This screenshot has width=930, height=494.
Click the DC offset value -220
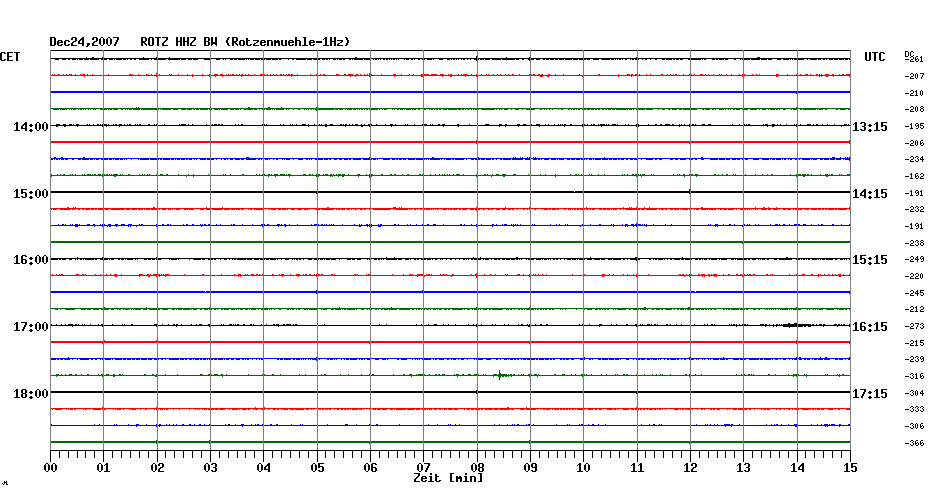tap(914, 276)
